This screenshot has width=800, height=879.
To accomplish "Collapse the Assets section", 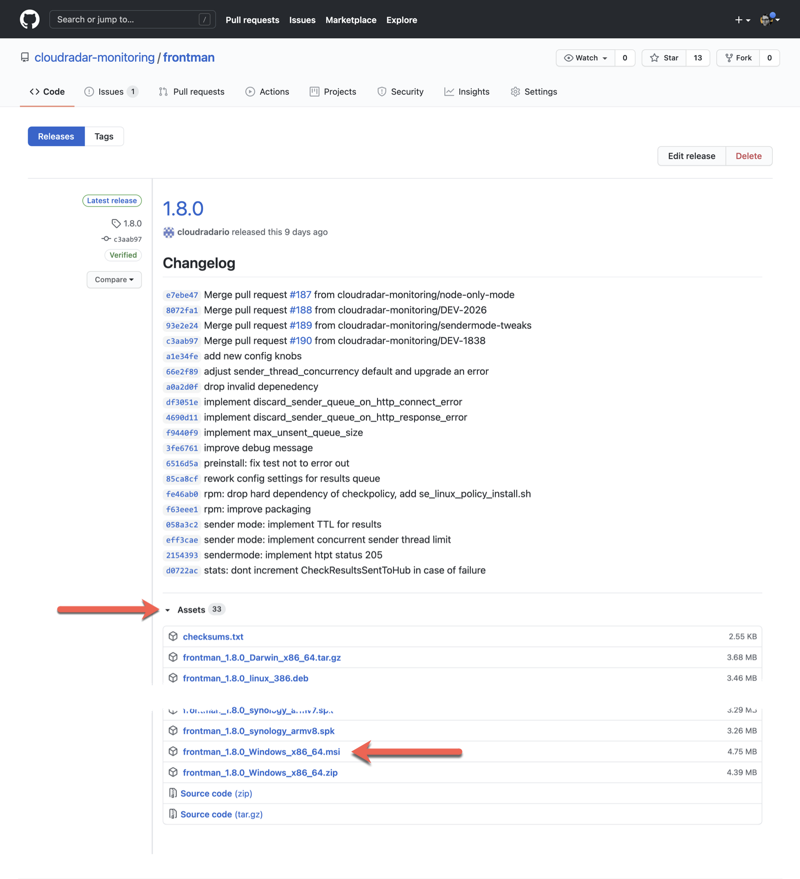I will tap(190, 610).
